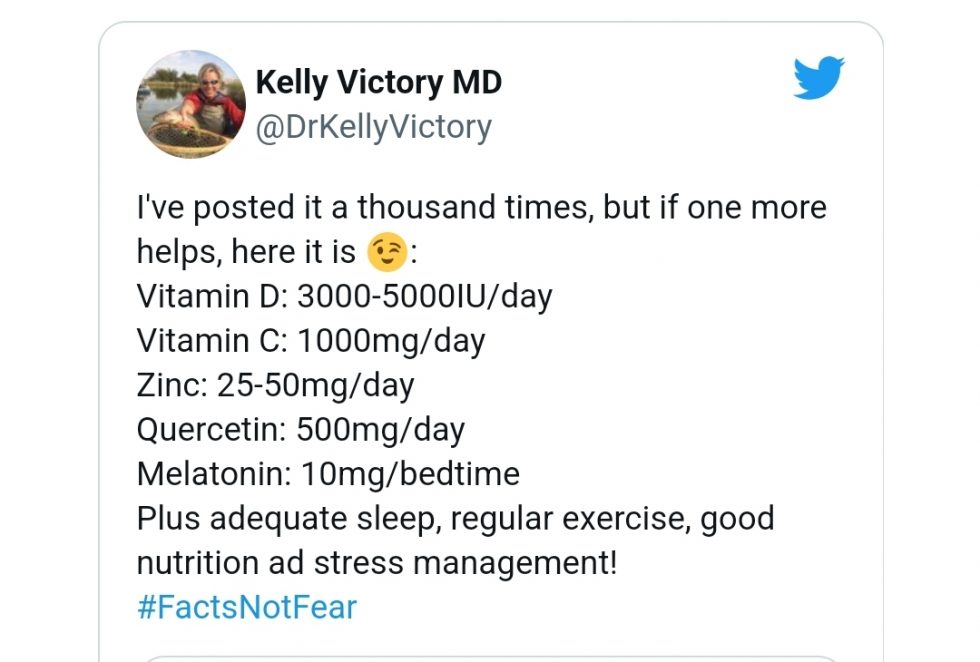Image resolution: width=980 pixels, height=662 pixels.
Task: Click the Quercetin 500mg/day line
Action: (x=300, y=429)
